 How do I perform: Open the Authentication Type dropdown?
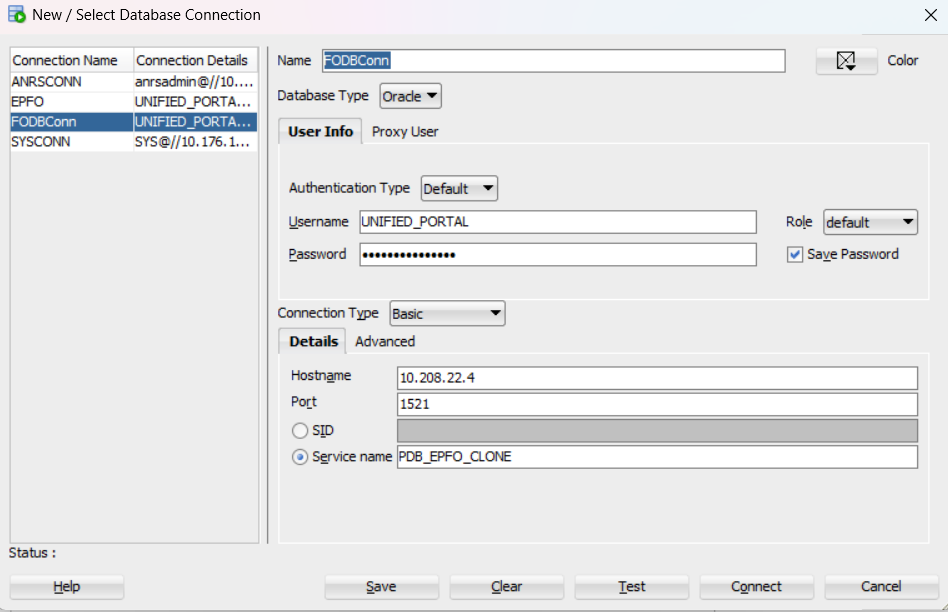point(459,189)
